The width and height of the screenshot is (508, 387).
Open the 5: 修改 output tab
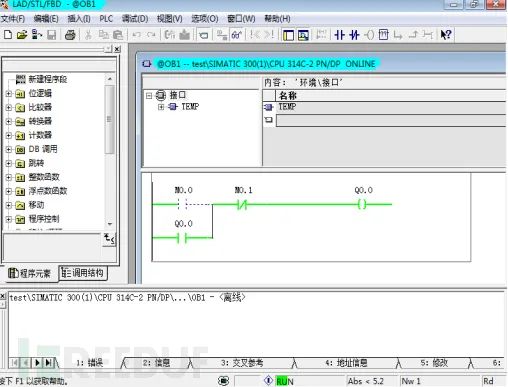(x=434, y=363)
